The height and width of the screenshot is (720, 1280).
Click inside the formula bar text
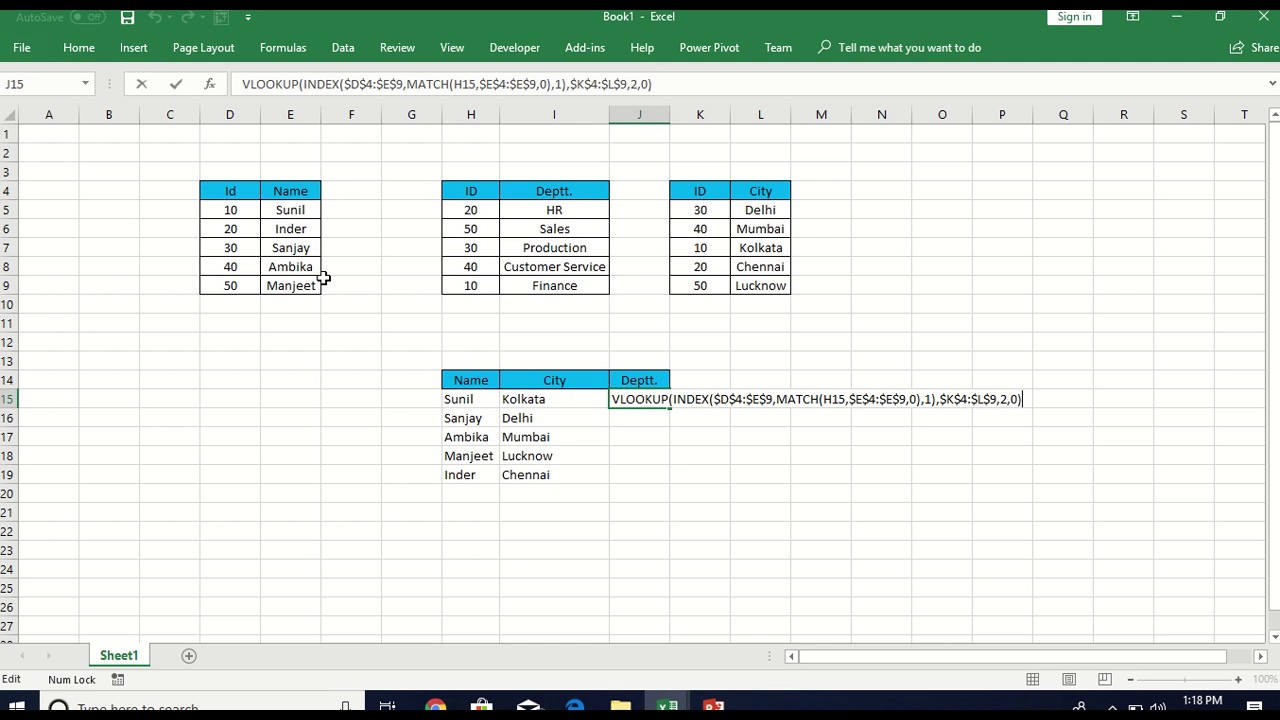click(446, 84)
